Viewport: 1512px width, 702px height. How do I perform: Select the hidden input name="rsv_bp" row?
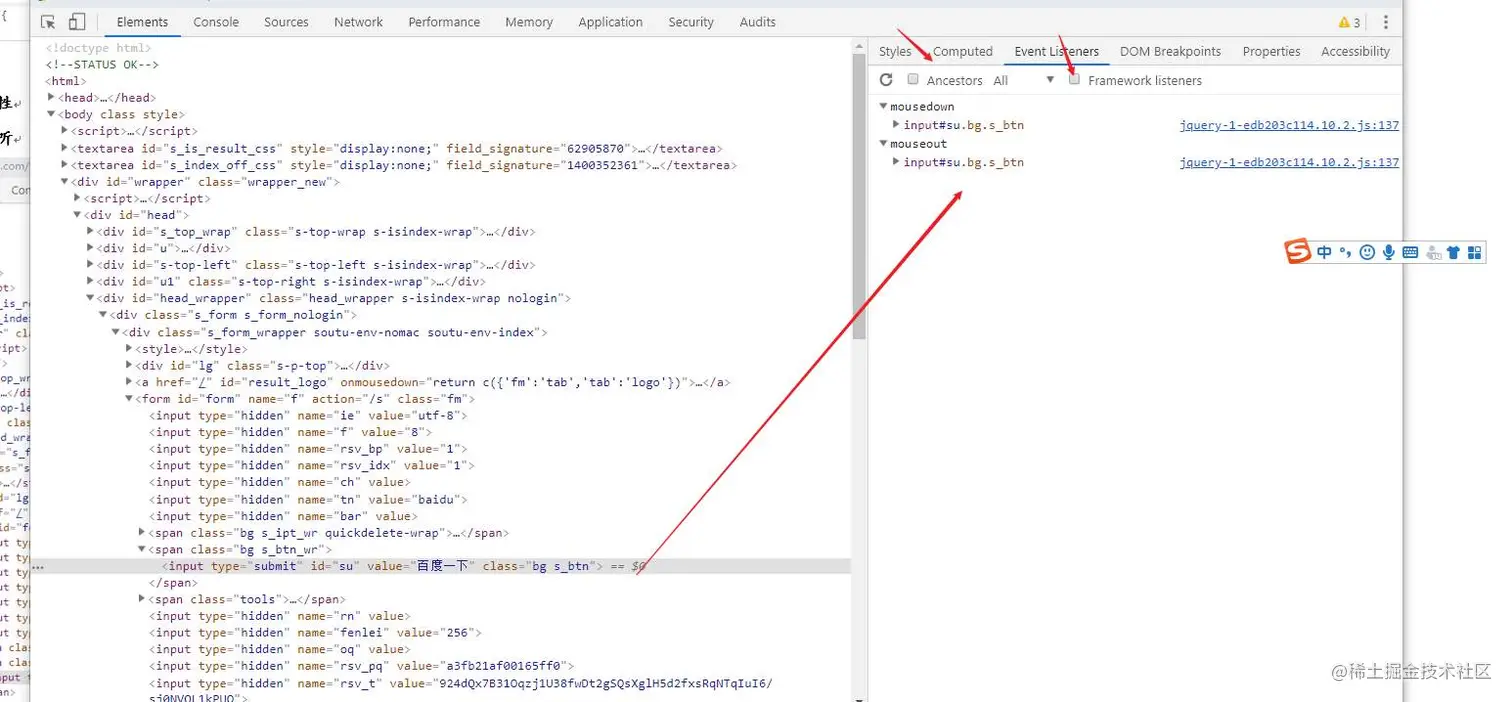coord(308,449)
